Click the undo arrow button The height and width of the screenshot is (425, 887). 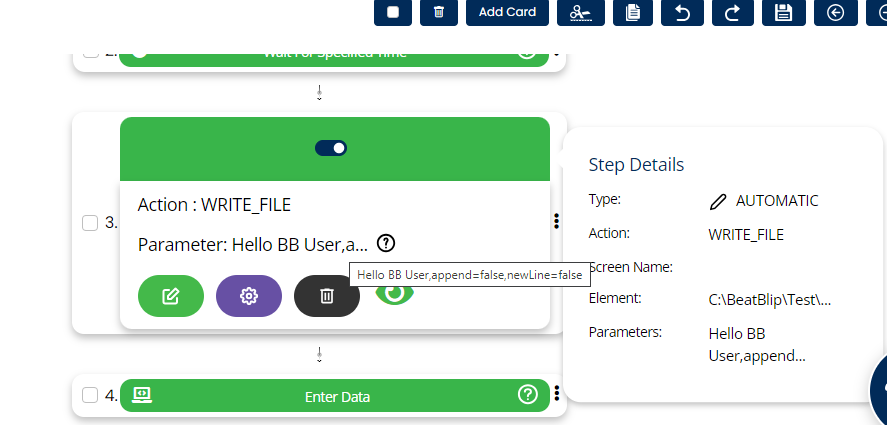pyautogui.click(x=682, y=12)
